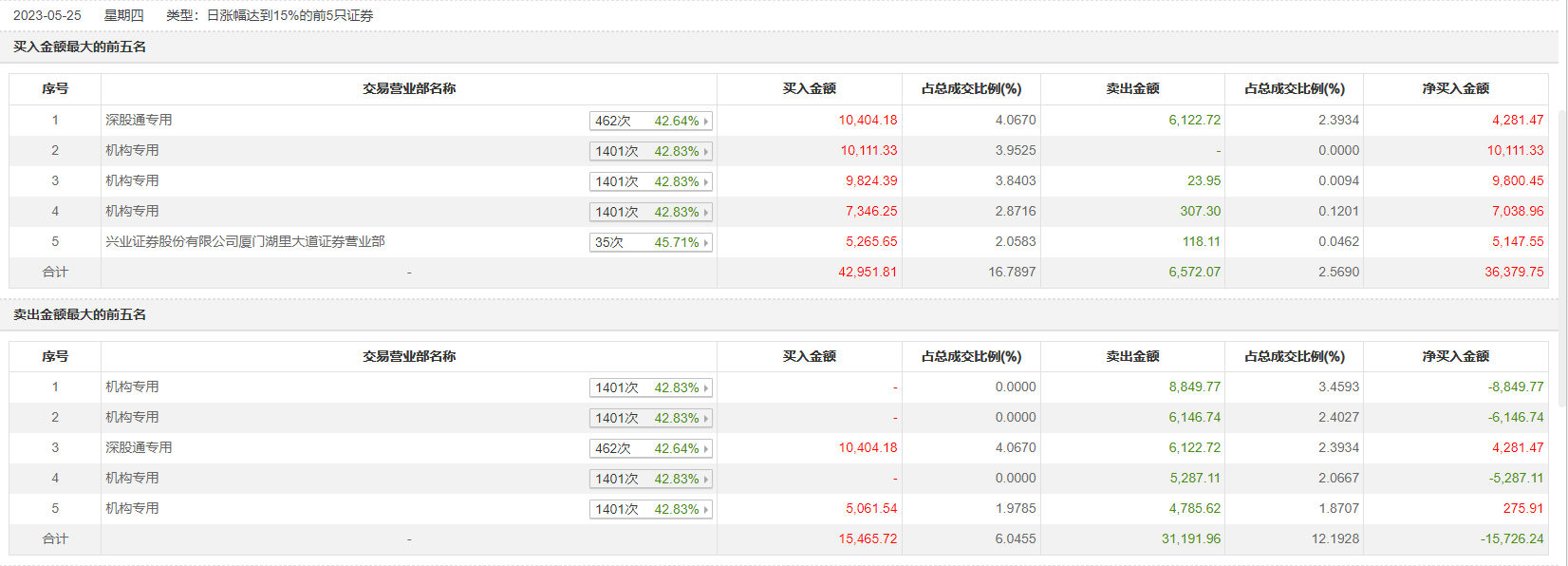Click 深股通专用 in the buy table
This screenshot has height=566, width=1568.
(139, 120)
